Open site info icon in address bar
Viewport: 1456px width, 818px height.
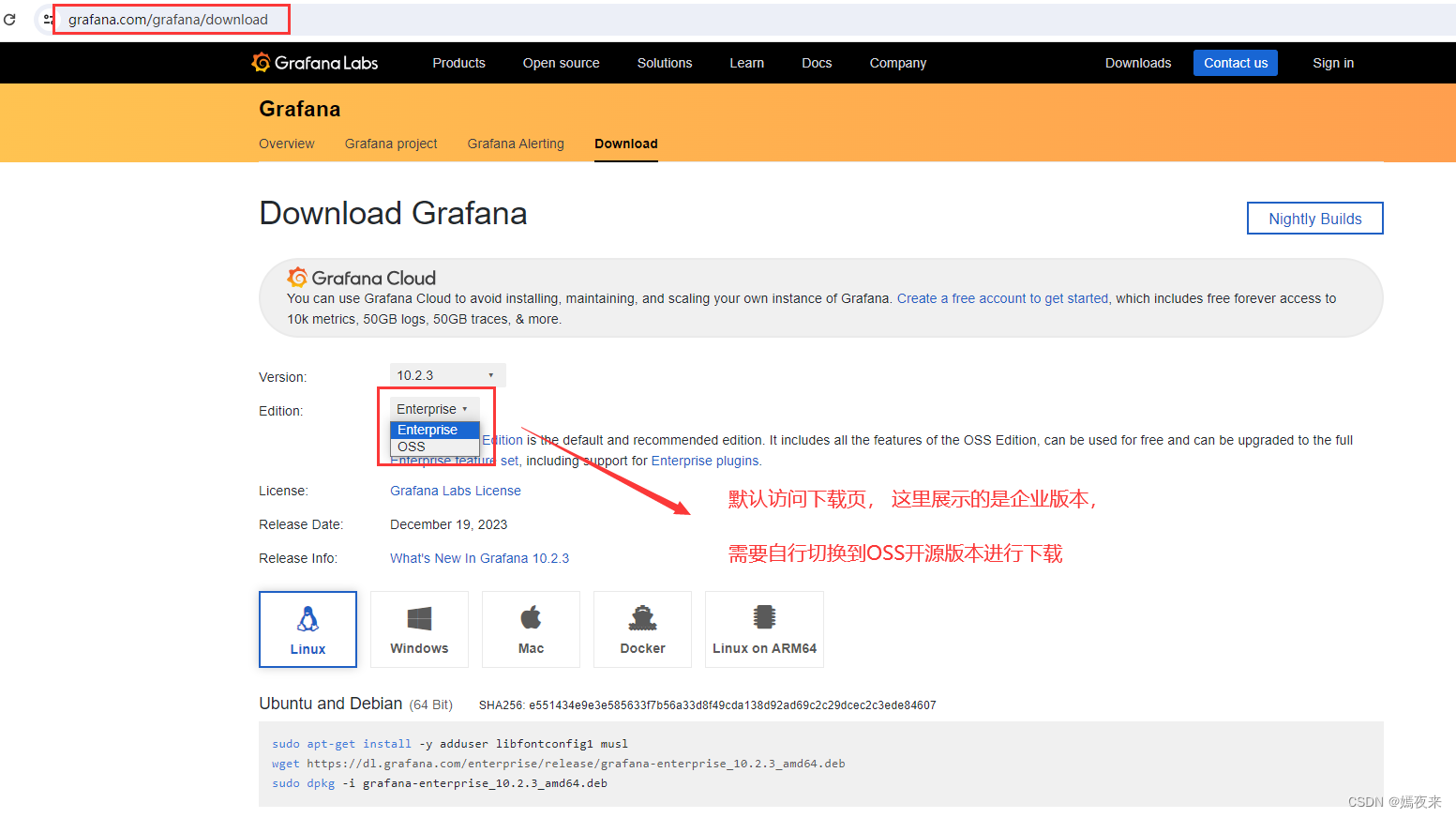click(48, 20)
